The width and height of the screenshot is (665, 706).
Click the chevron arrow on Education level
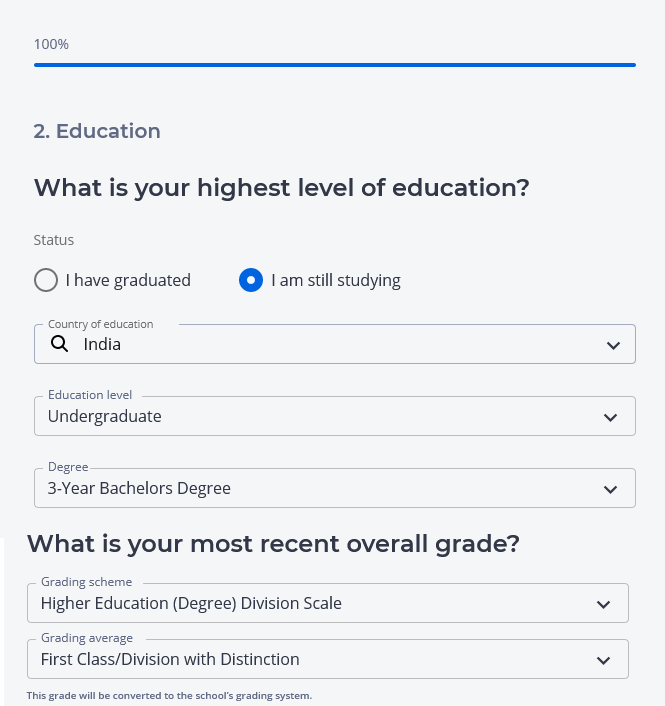[x=611, y=417]
